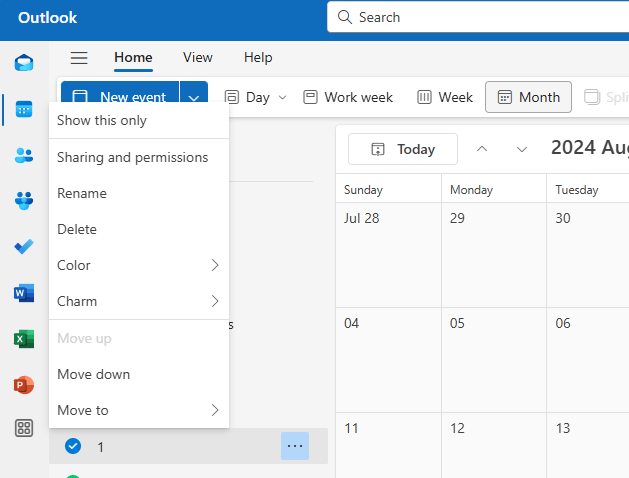The height and width of the screenshot is (478, 629).
Task: Open the Groups icon in sidebar
Action: (x=24, y=201)
